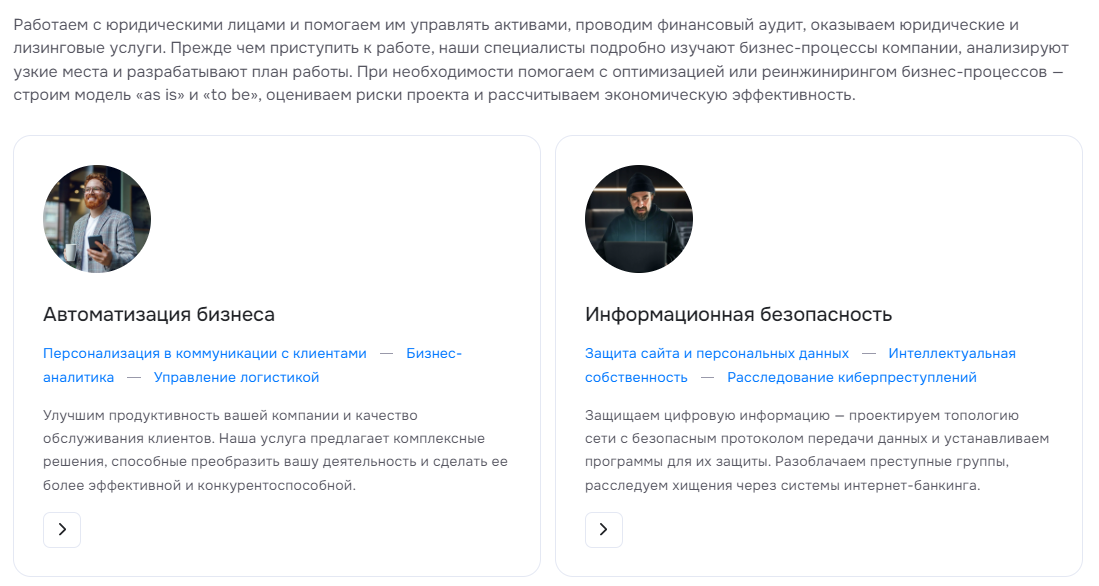The width and height of the screenshot is (1099, 586).
Task: Open the arrow button under Информационная безопасность
Action: (603, 529)
